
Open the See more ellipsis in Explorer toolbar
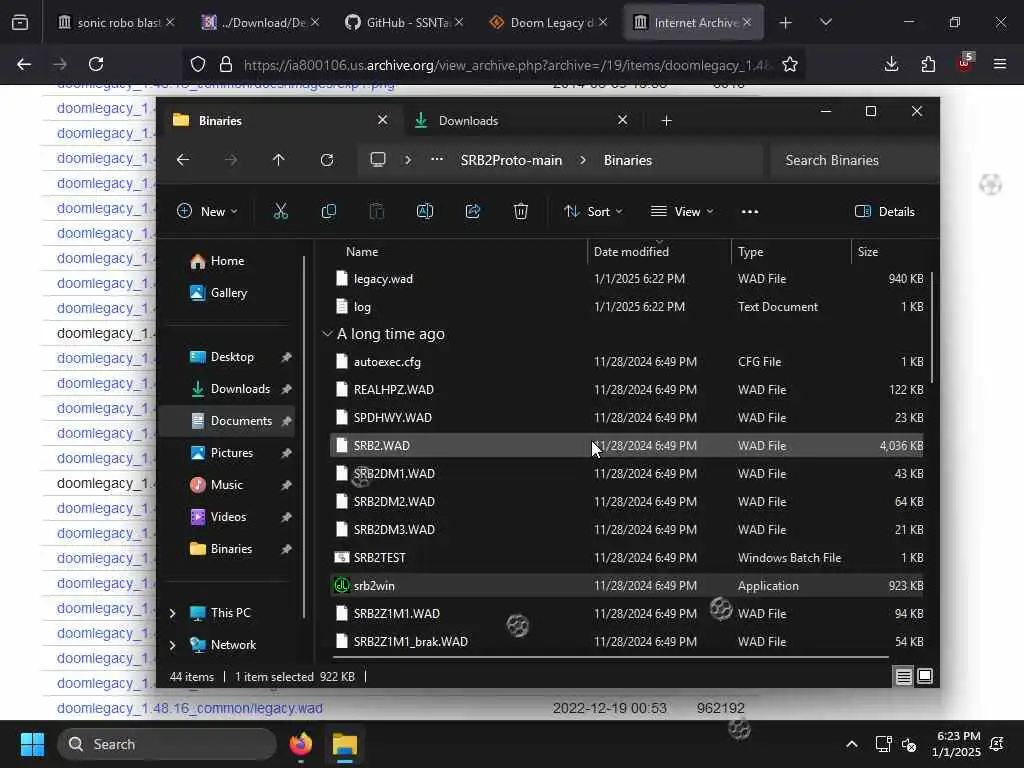click(750, 212)
